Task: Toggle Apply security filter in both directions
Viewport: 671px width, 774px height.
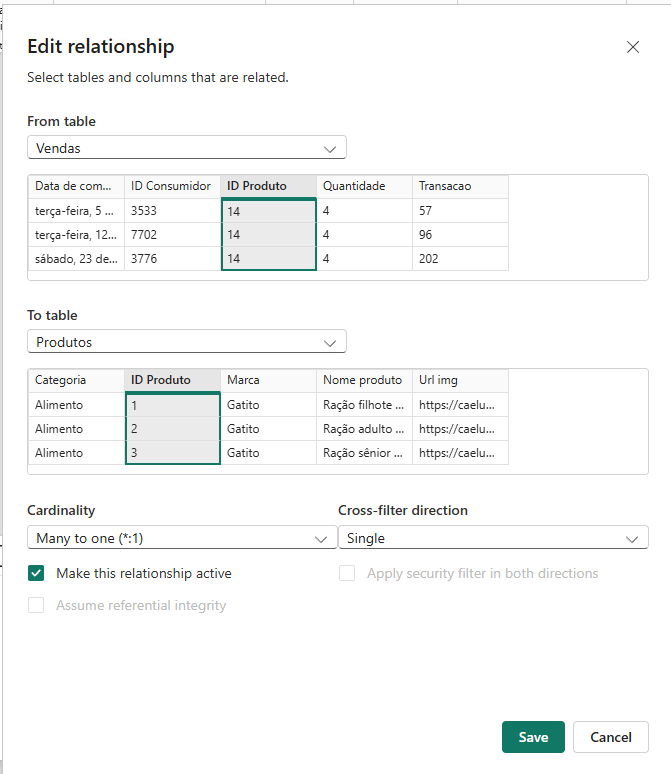Action: (x=347, y=573)
